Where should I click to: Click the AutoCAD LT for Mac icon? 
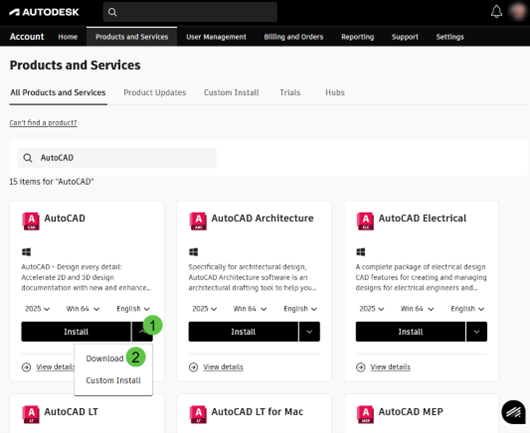(x=198, y=414)
